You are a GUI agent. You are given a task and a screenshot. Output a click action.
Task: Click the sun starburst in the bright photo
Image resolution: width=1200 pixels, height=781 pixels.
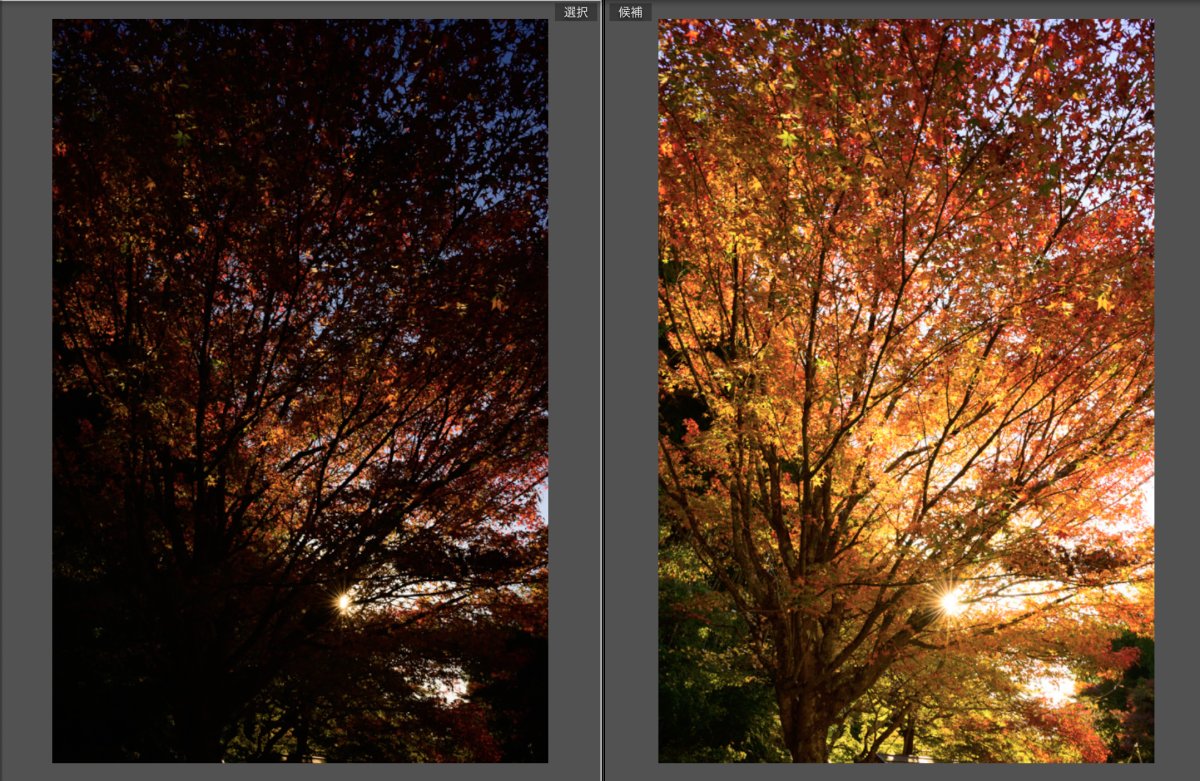[x=951, y=601]
